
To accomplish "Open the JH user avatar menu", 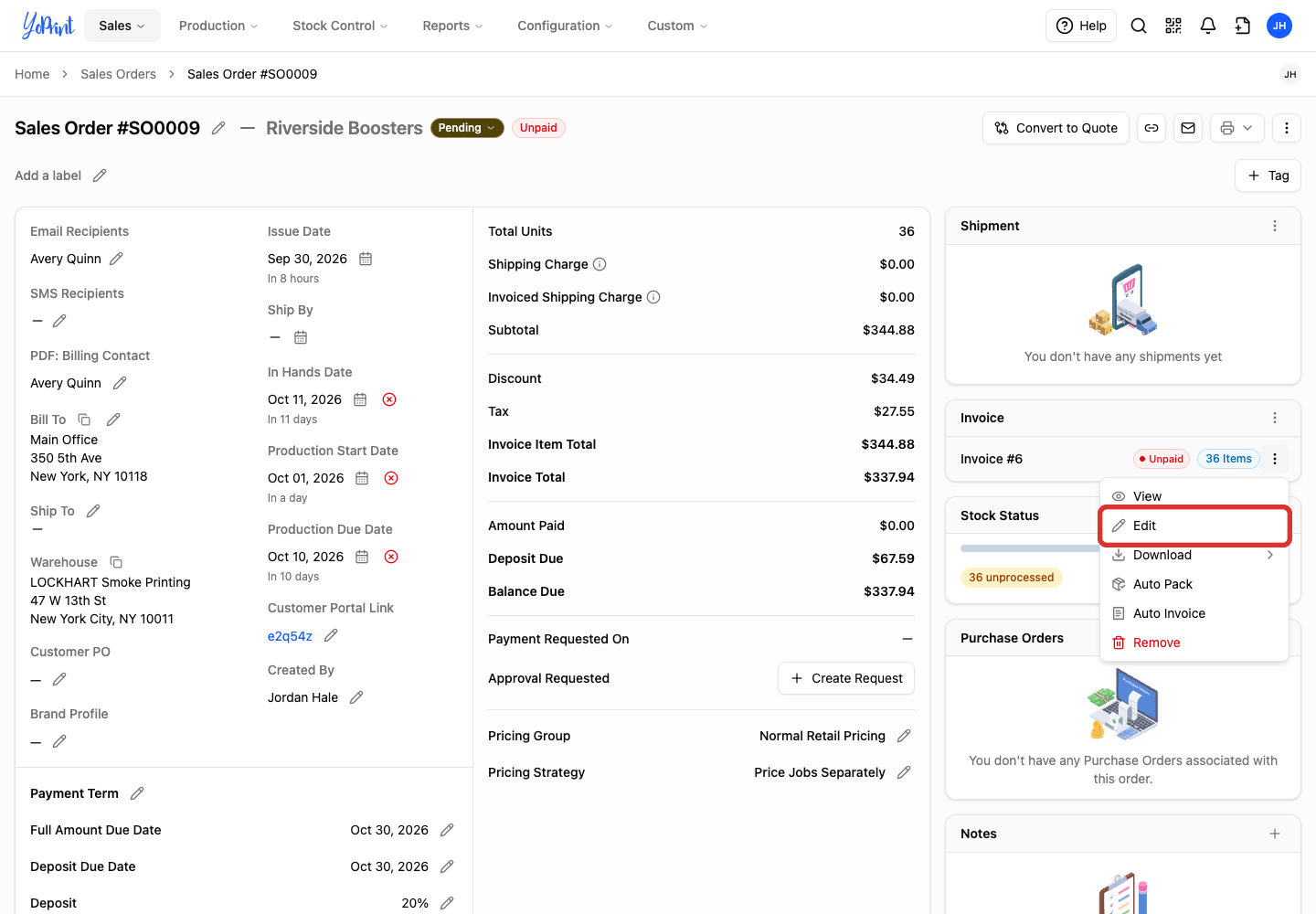I will pyautogui.click(x=1279, y=26).
